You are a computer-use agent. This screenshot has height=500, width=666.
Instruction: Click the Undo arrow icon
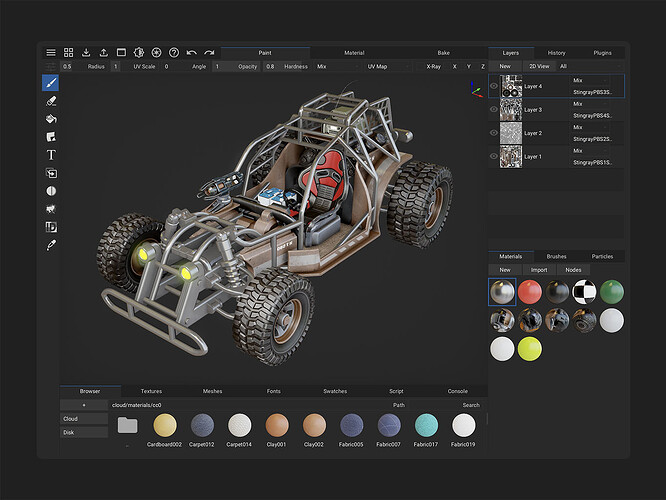click(x=192, y=53)
